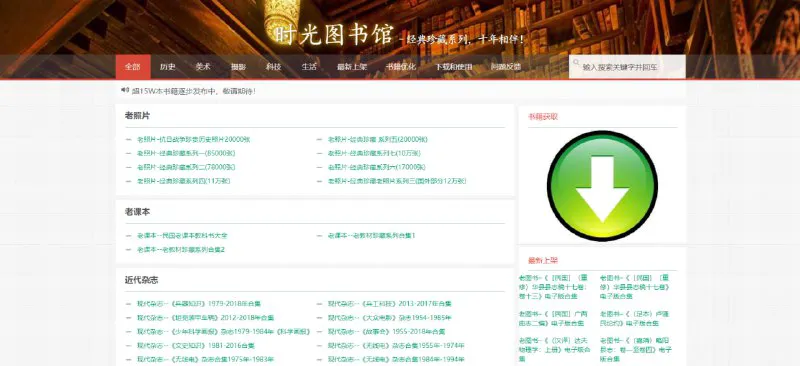Click the 书籍获取 sidebar heading

[x=543, y=117]
